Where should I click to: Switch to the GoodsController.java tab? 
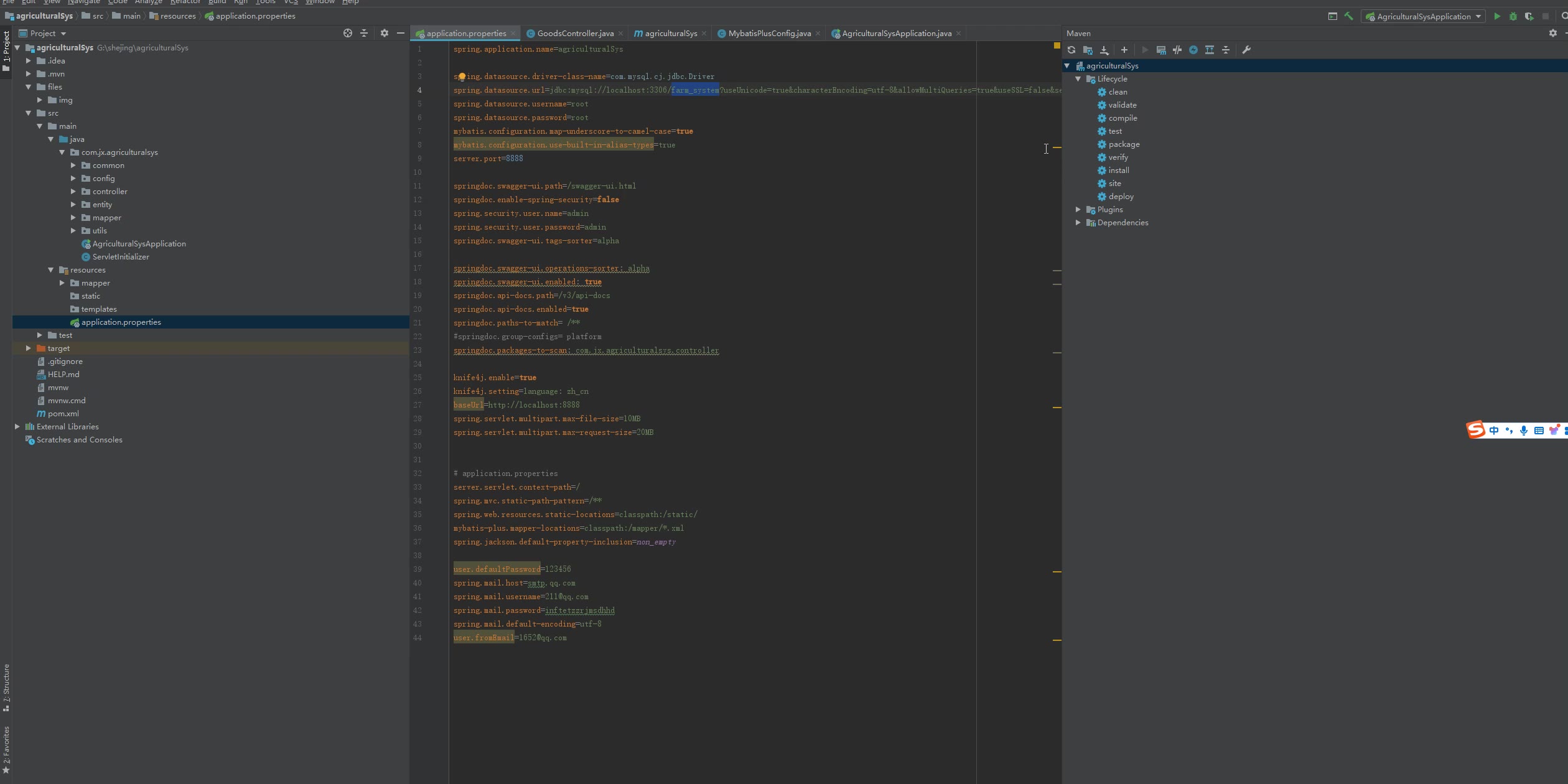(575, 33)
